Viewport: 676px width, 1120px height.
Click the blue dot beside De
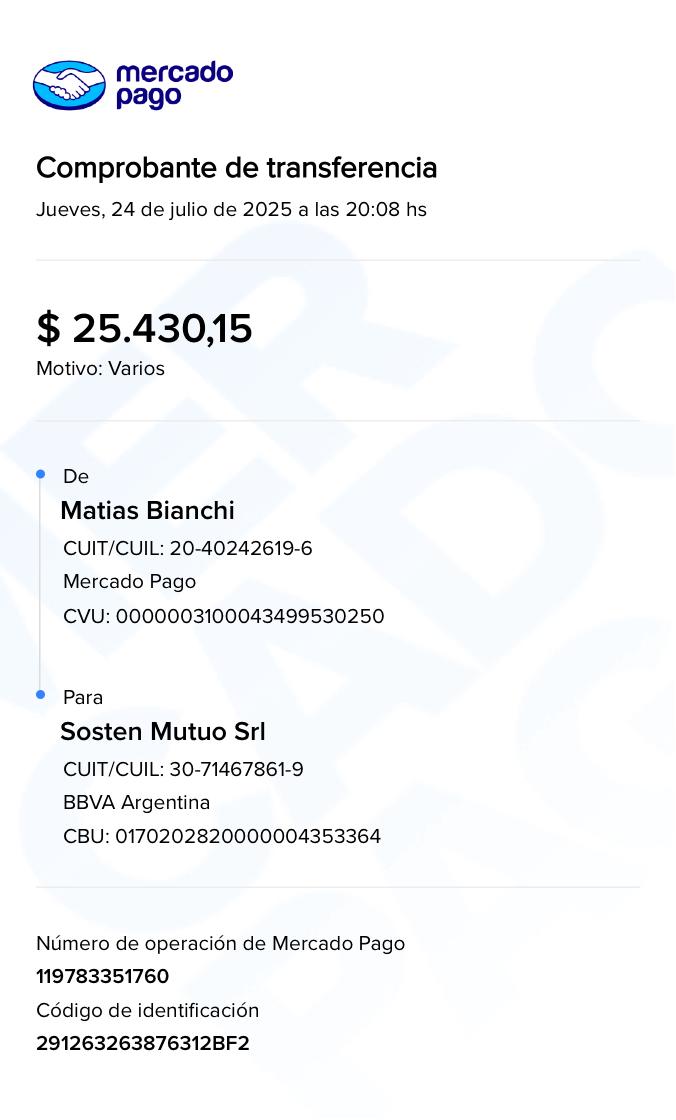pos(41,474)
